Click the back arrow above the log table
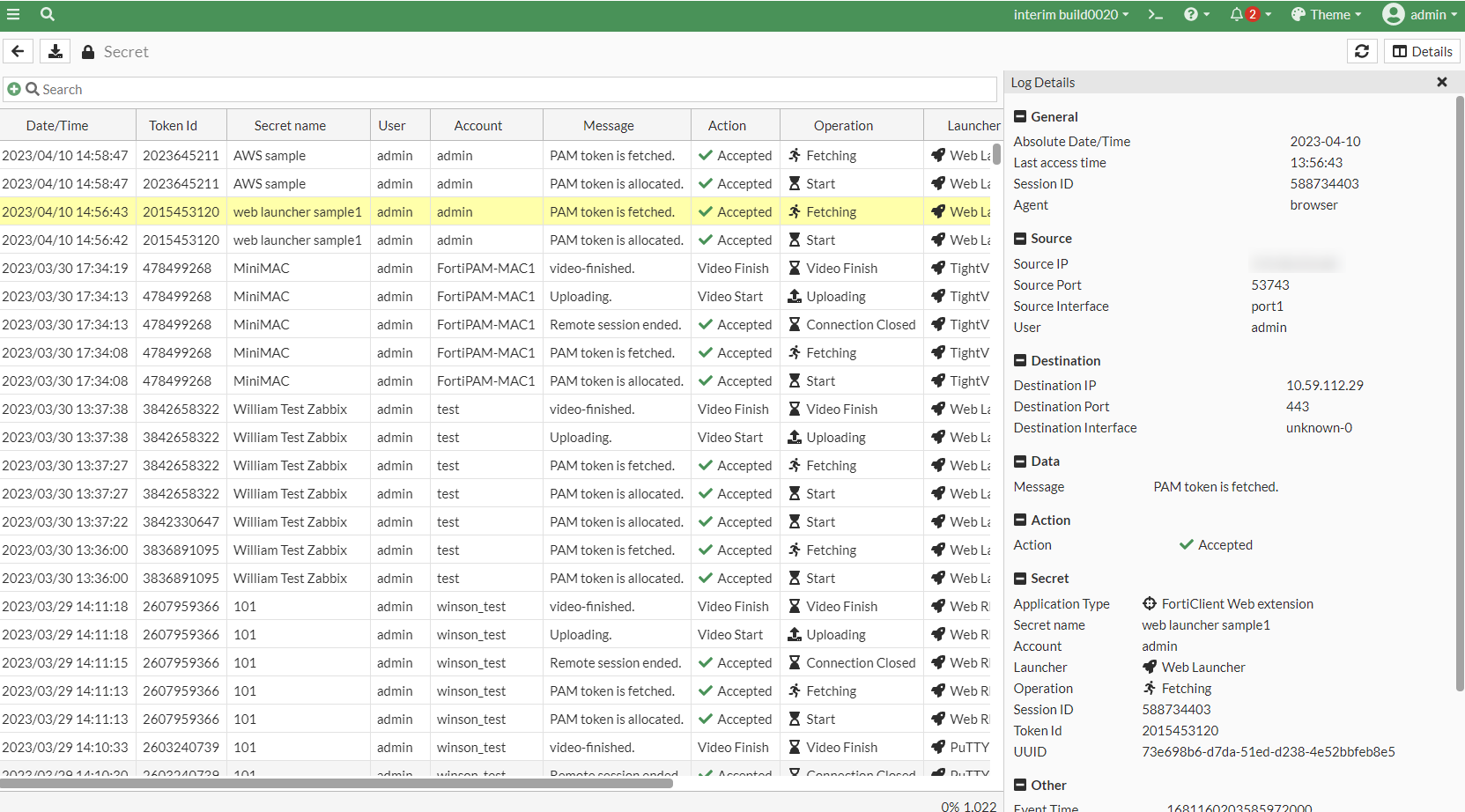Screen dimensions: 1465x812 (18, 51)
